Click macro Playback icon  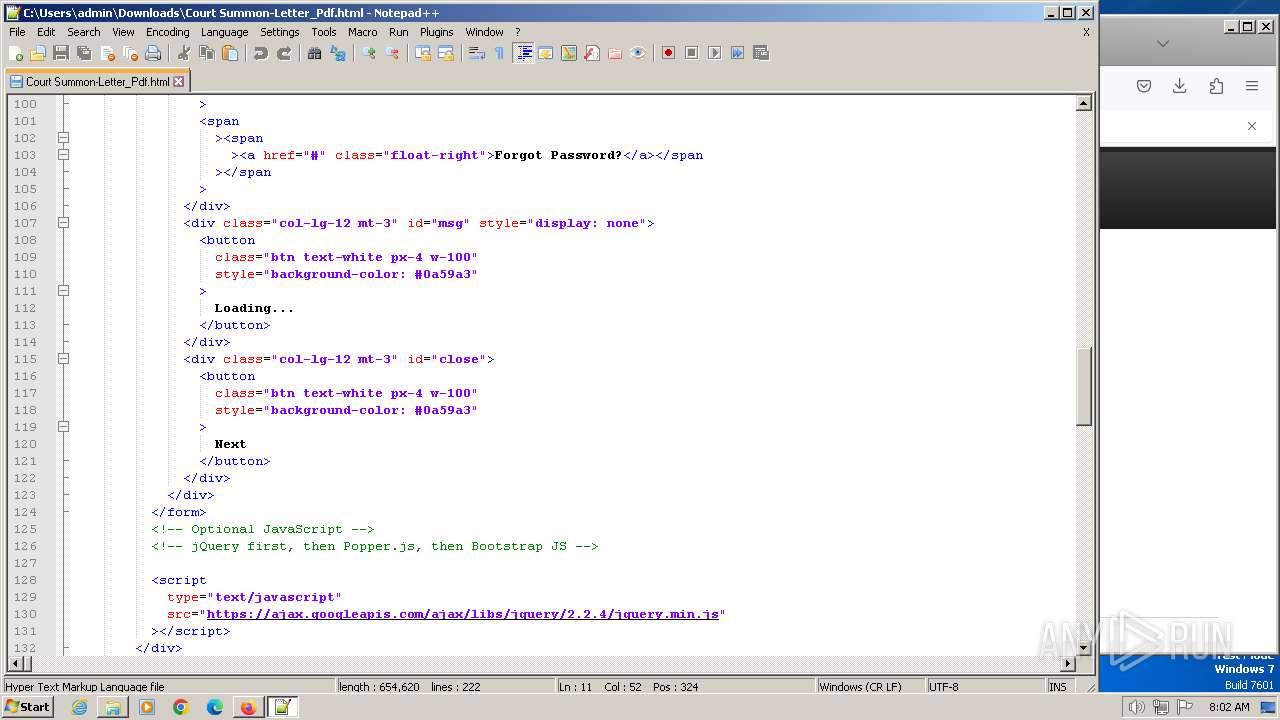pos(714,53)
